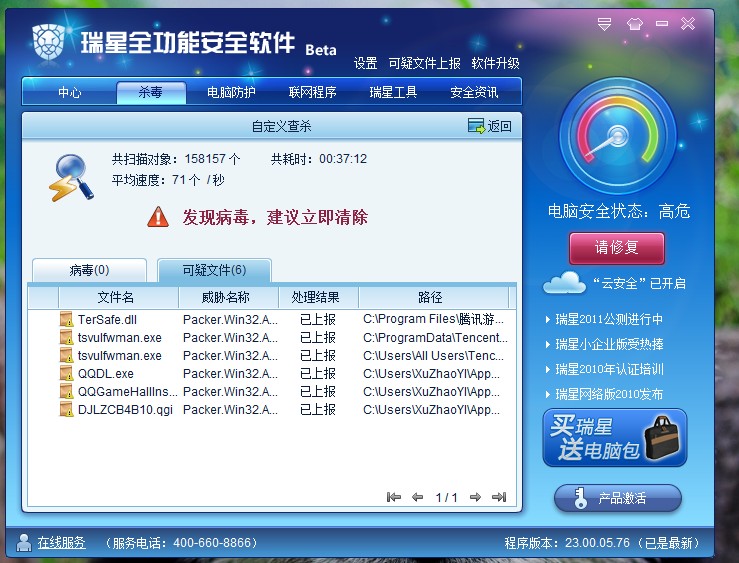Sort by 文件名 column header
739x563 pixels.
tap(118, 297)
